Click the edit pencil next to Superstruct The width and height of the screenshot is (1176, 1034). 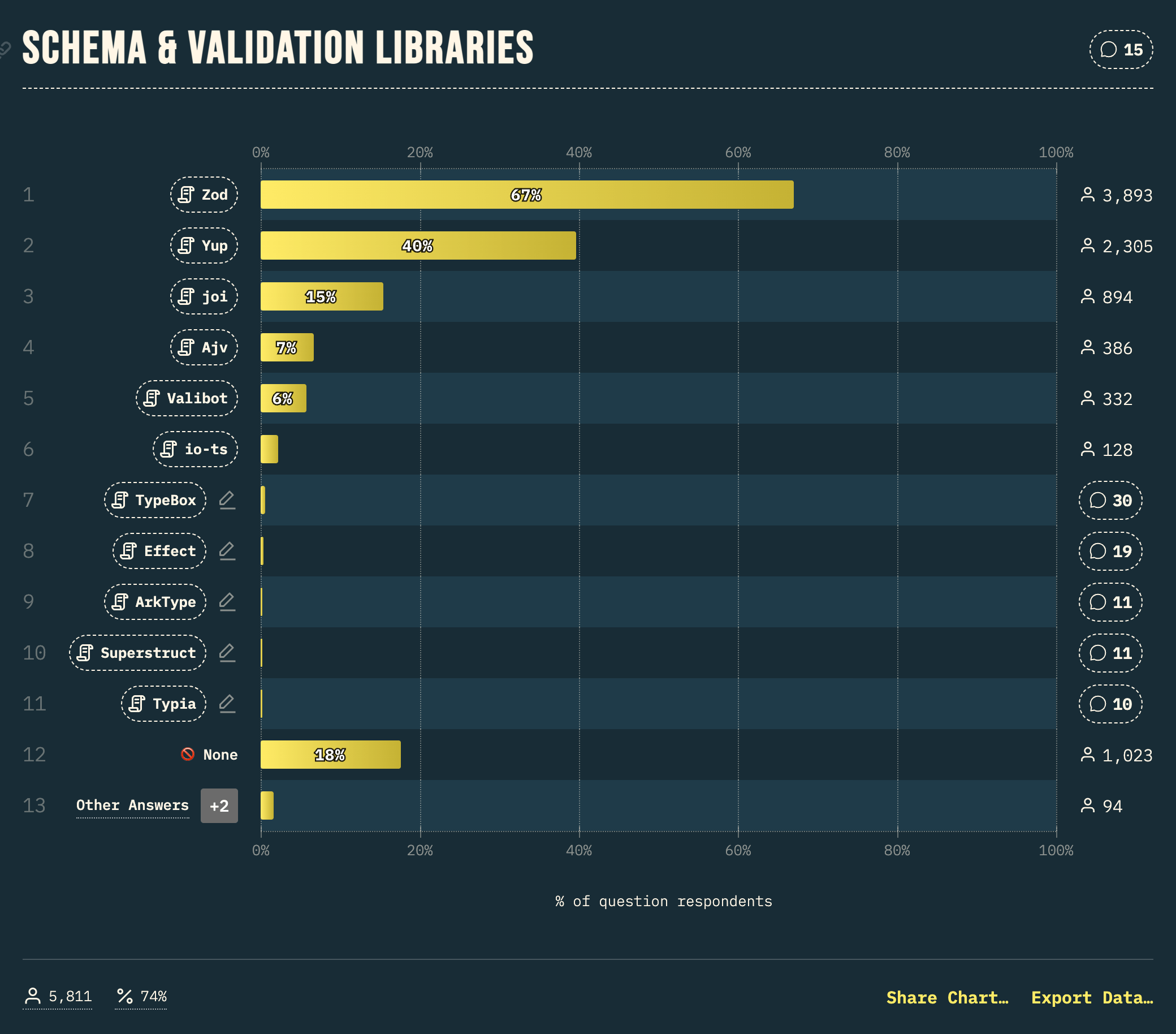point(227,652)
